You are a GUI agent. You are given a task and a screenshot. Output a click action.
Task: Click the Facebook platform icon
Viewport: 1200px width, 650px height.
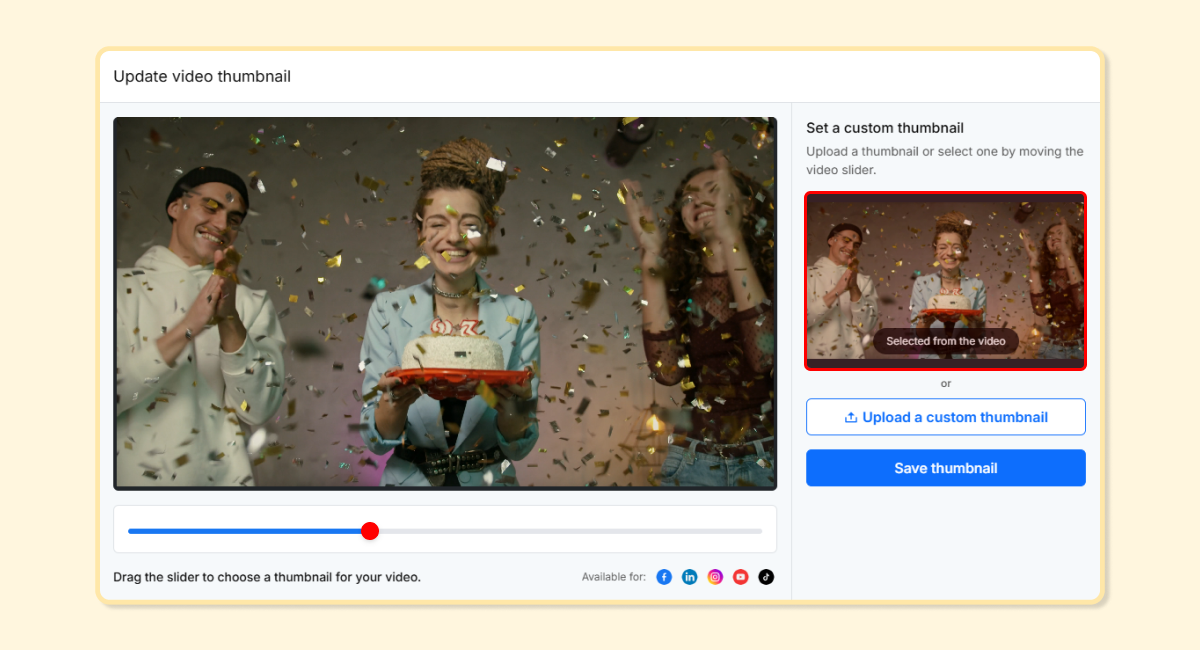click(664, 576)
